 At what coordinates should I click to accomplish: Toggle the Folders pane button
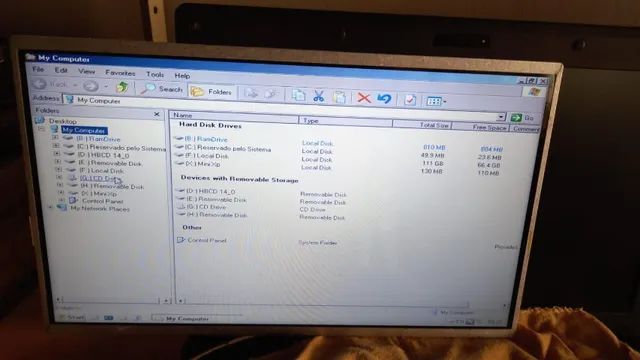(211, 92)
